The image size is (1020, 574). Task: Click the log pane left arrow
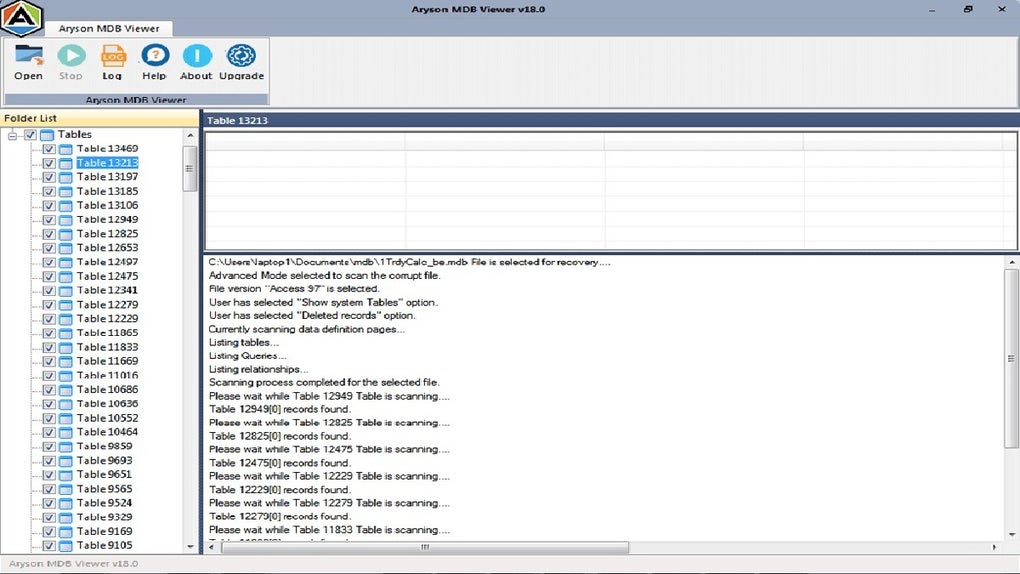click(211, 547)
